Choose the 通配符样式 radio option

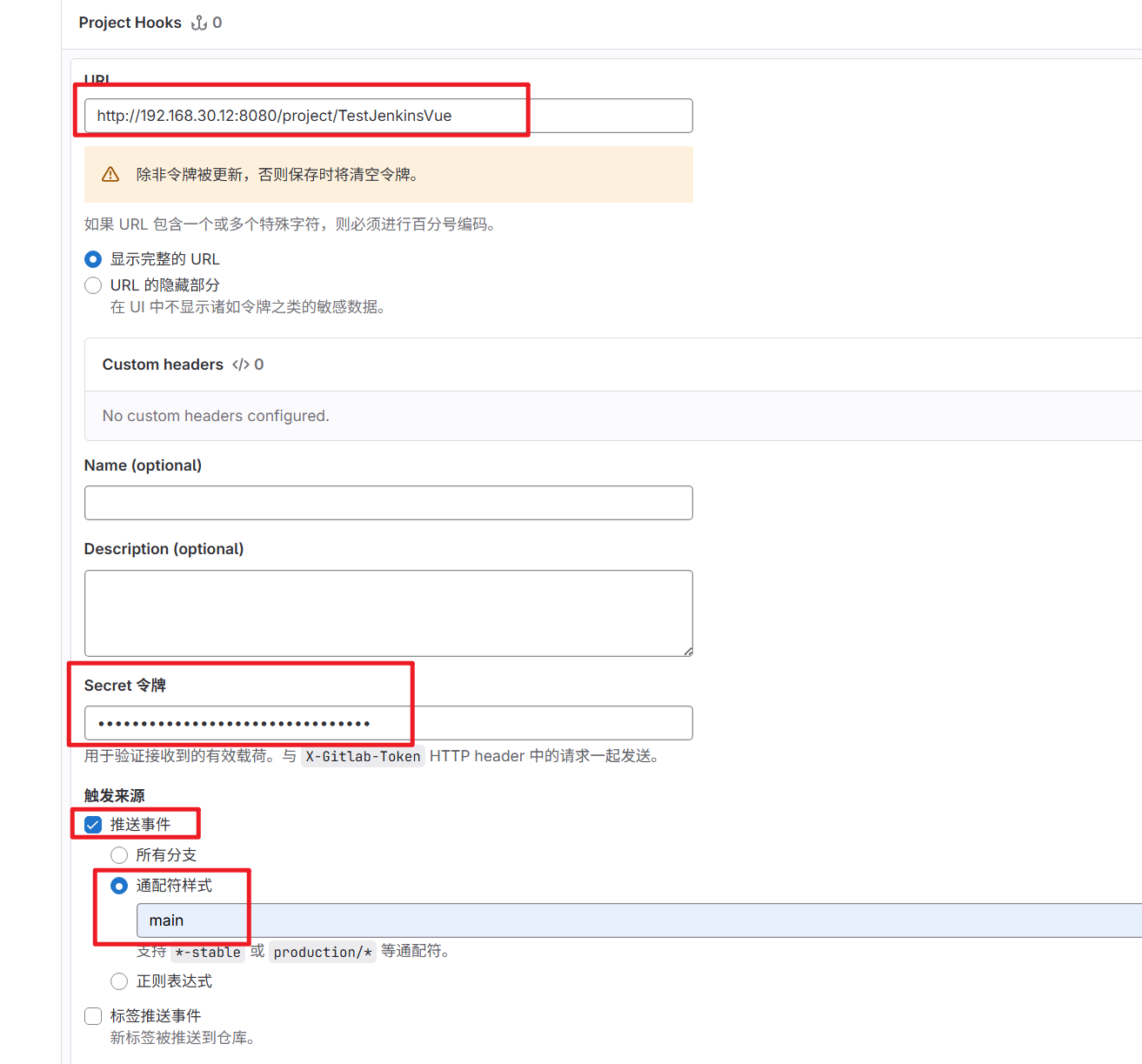point(119,886)
